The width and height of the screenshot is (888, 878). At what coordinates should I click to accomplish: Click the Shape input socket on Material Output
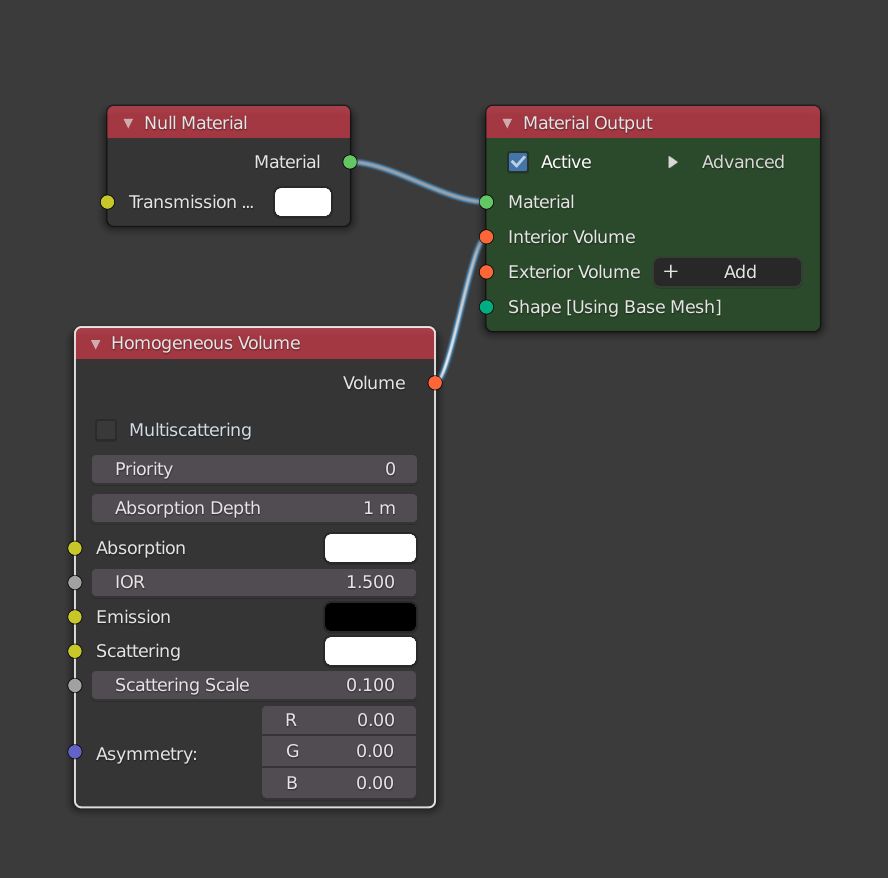pos(486,307)
